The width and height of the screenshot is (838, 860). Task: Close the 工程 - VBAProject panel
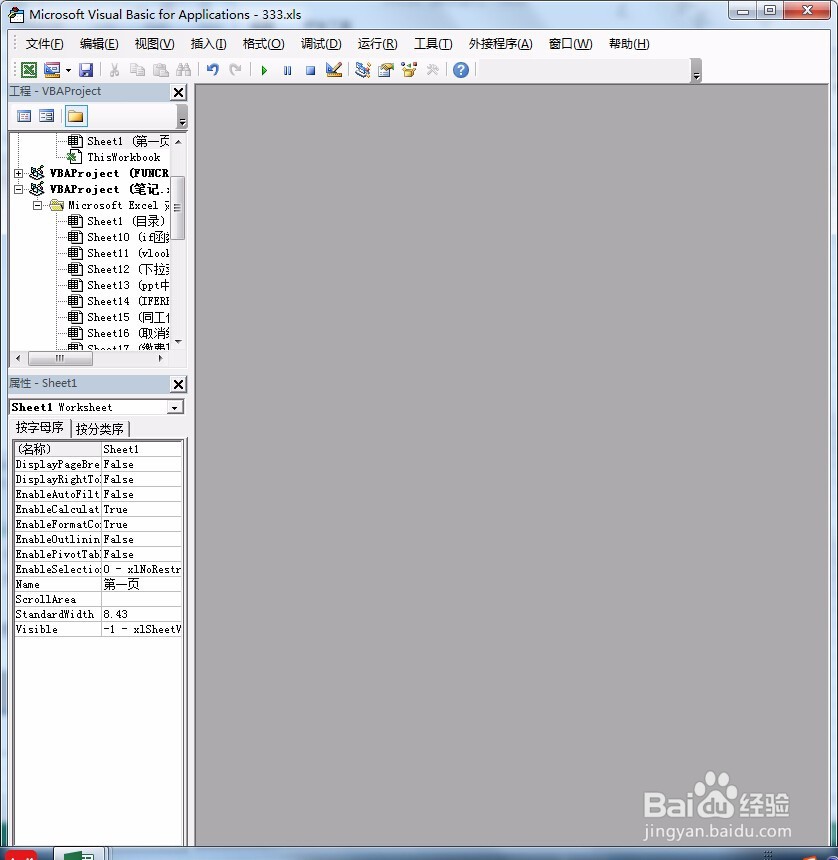pos(179,92)
